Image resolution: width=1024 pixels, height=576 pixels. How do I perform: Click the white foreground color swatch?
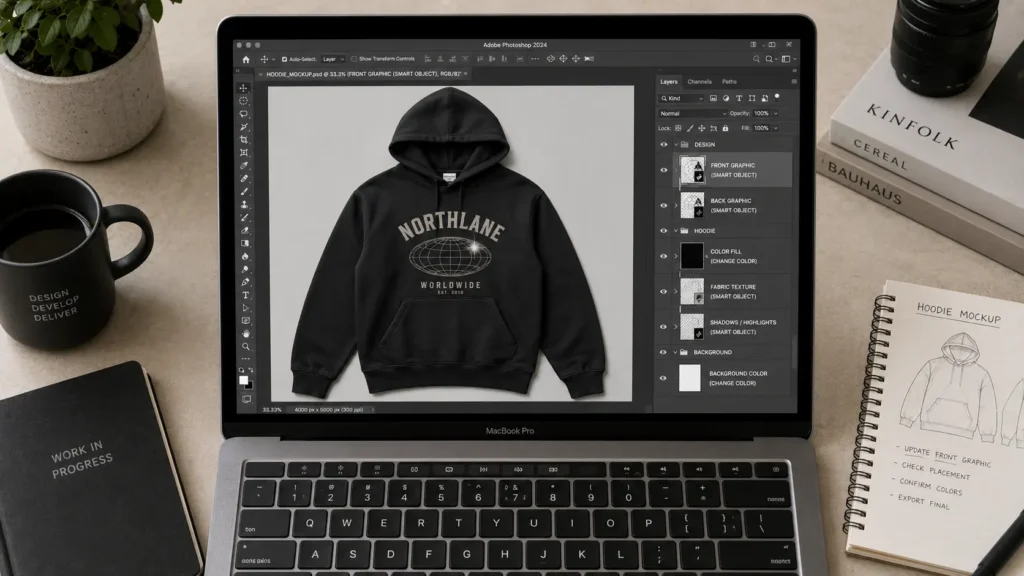[x=243, y=380]
